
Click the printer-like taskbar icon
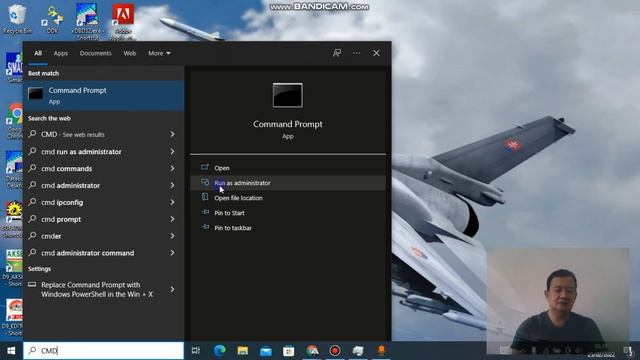[x=358, y=351]
